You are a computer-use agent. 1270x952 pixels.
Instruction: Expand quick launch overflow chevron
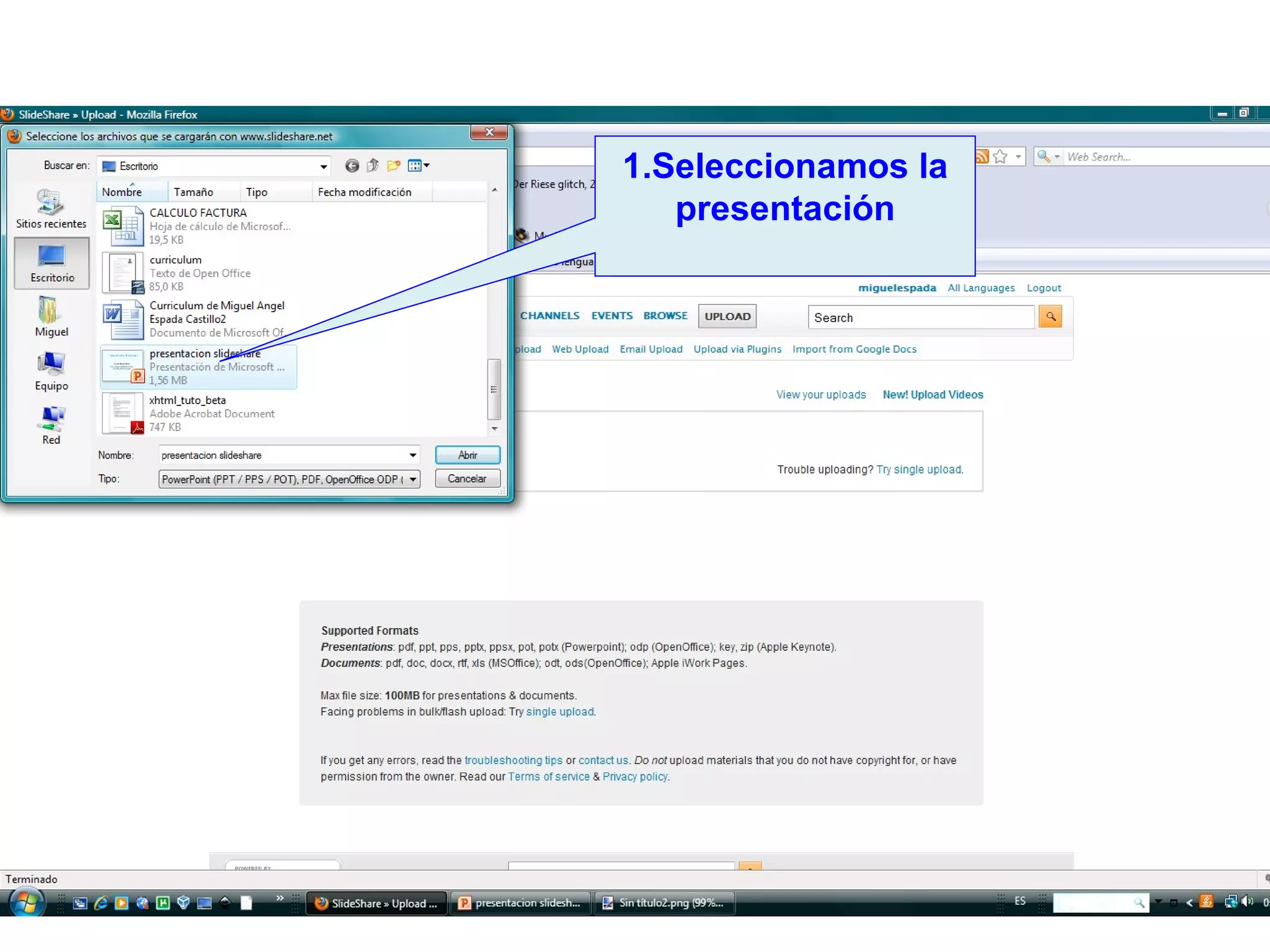[x=280, y=898]
